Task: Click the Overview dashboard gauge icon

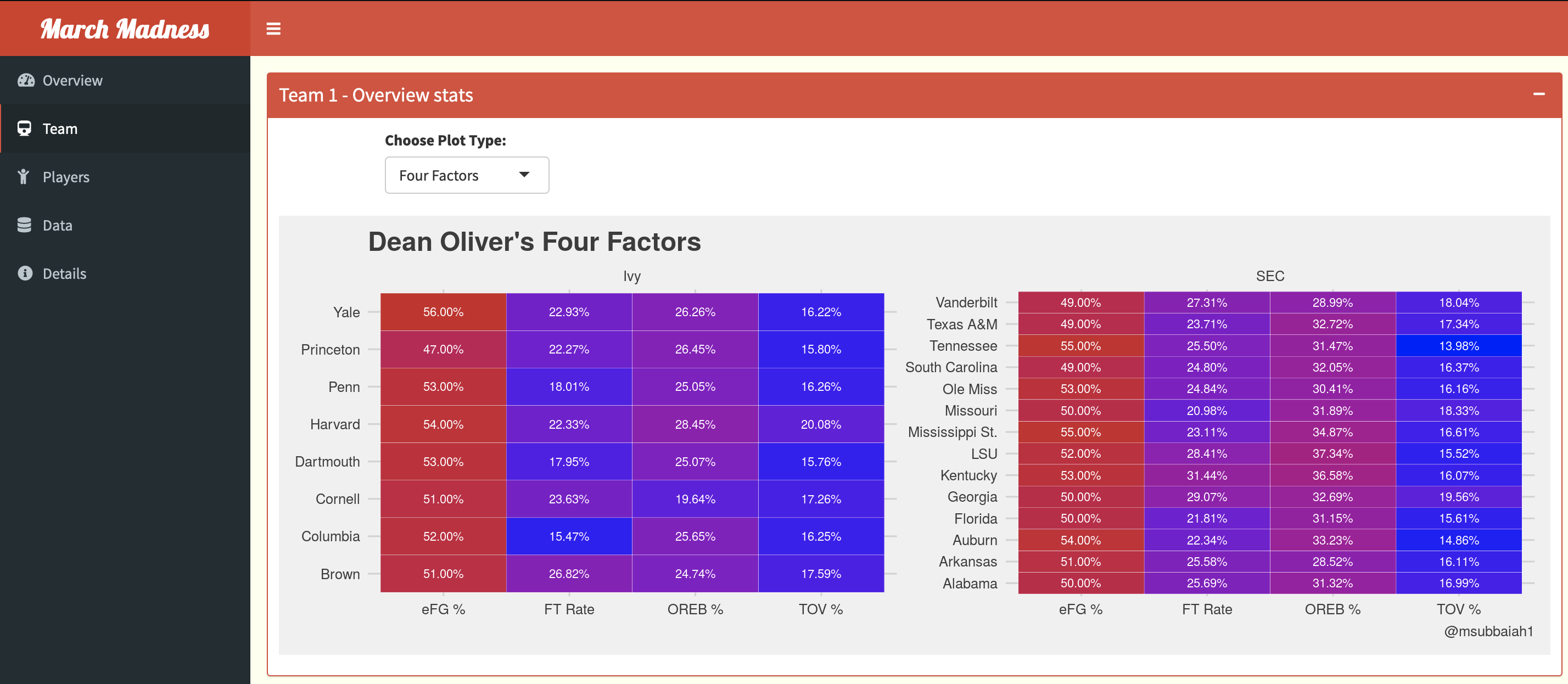Action: (x=26, y=80)
